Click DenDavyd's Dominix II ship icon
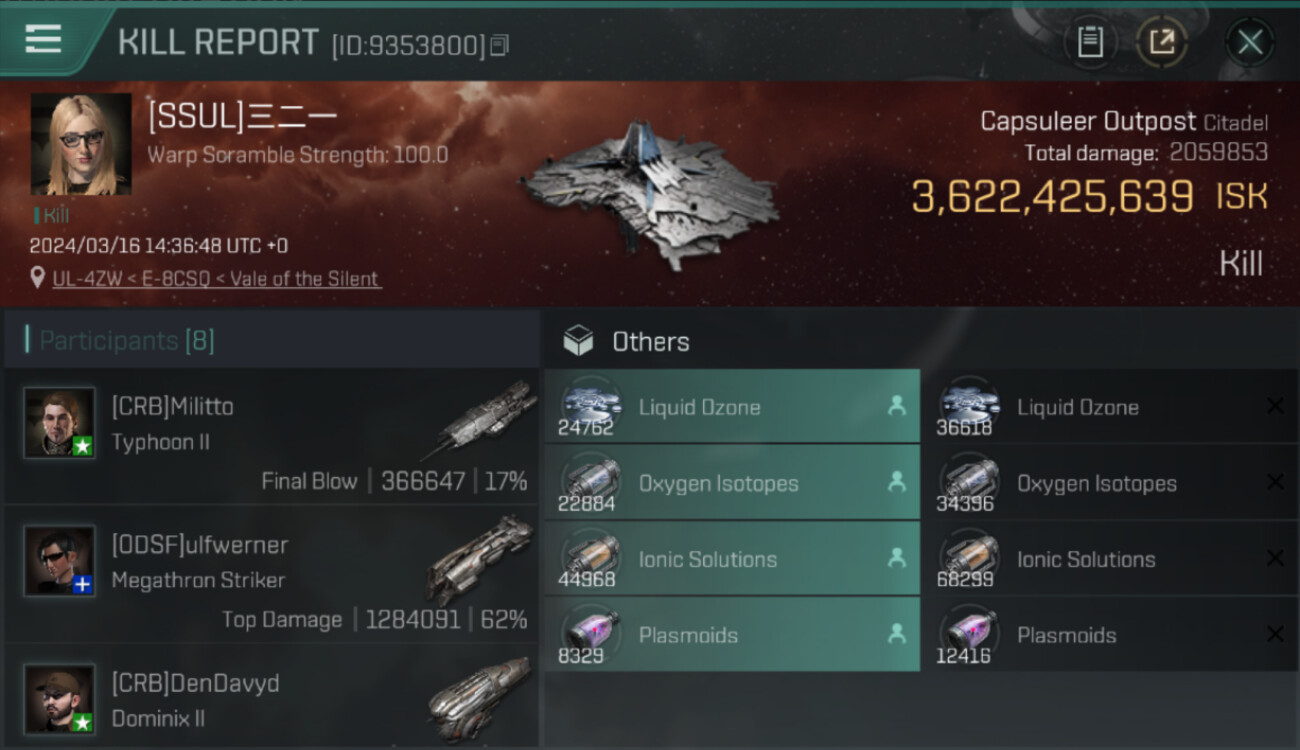1300x750 pixels. pyautogui.click(x=478, y=697)
